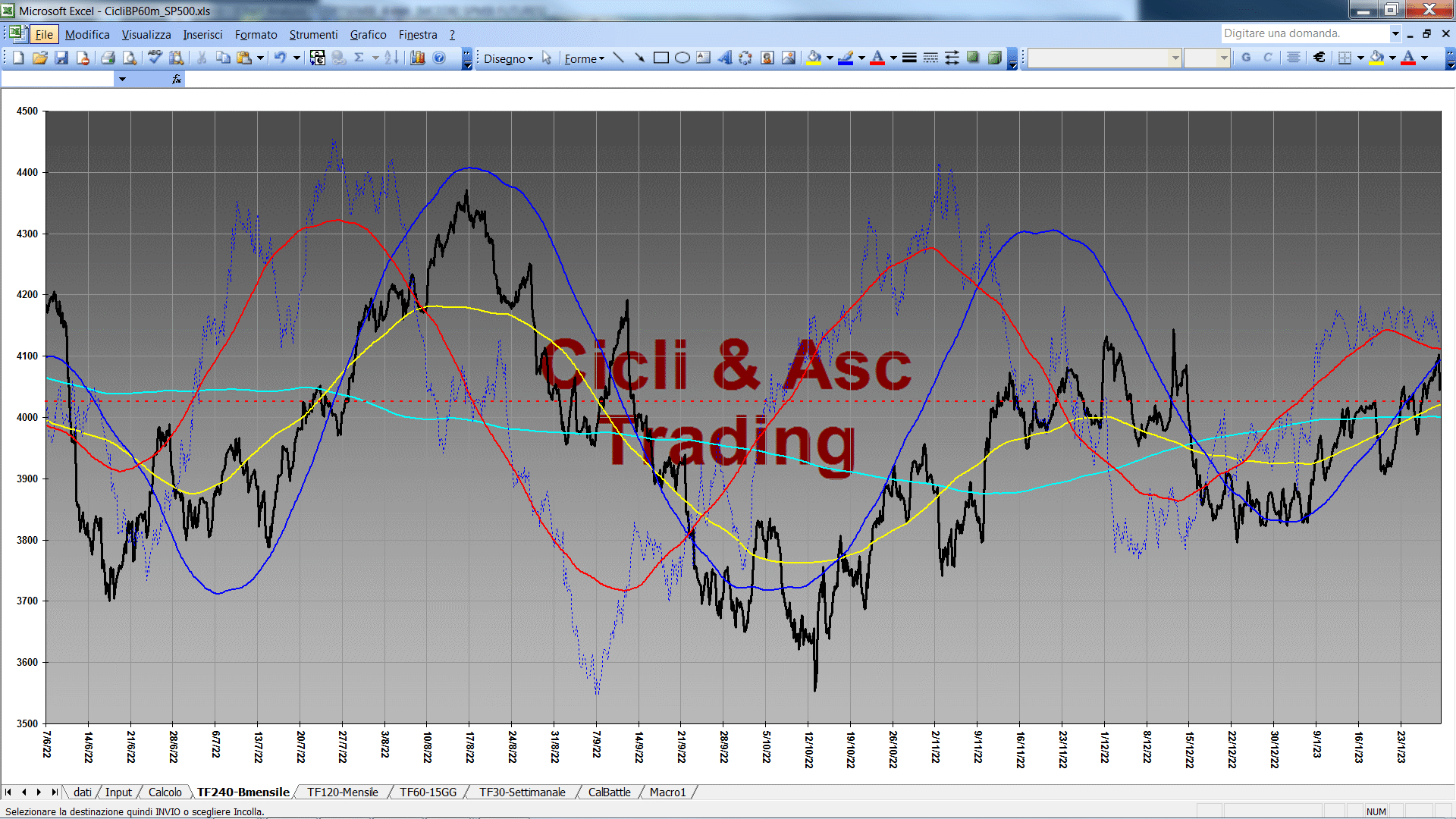This screenshot has height=819, width=1456.
Task: Expand the Undo history arrow
Action: click(x=297, y=58)
